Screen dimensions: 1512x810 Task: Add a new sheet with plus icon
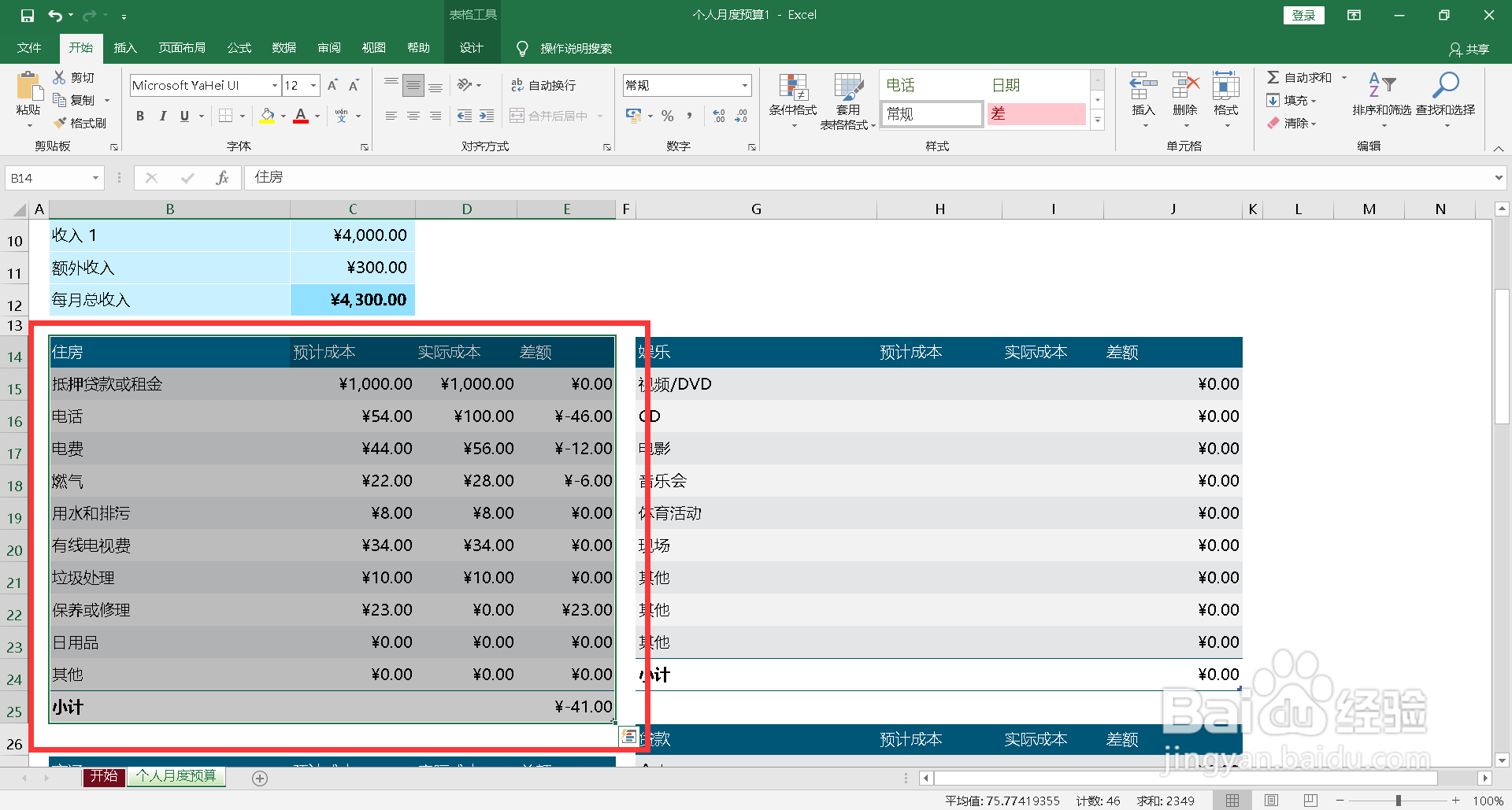click(260, 778)
